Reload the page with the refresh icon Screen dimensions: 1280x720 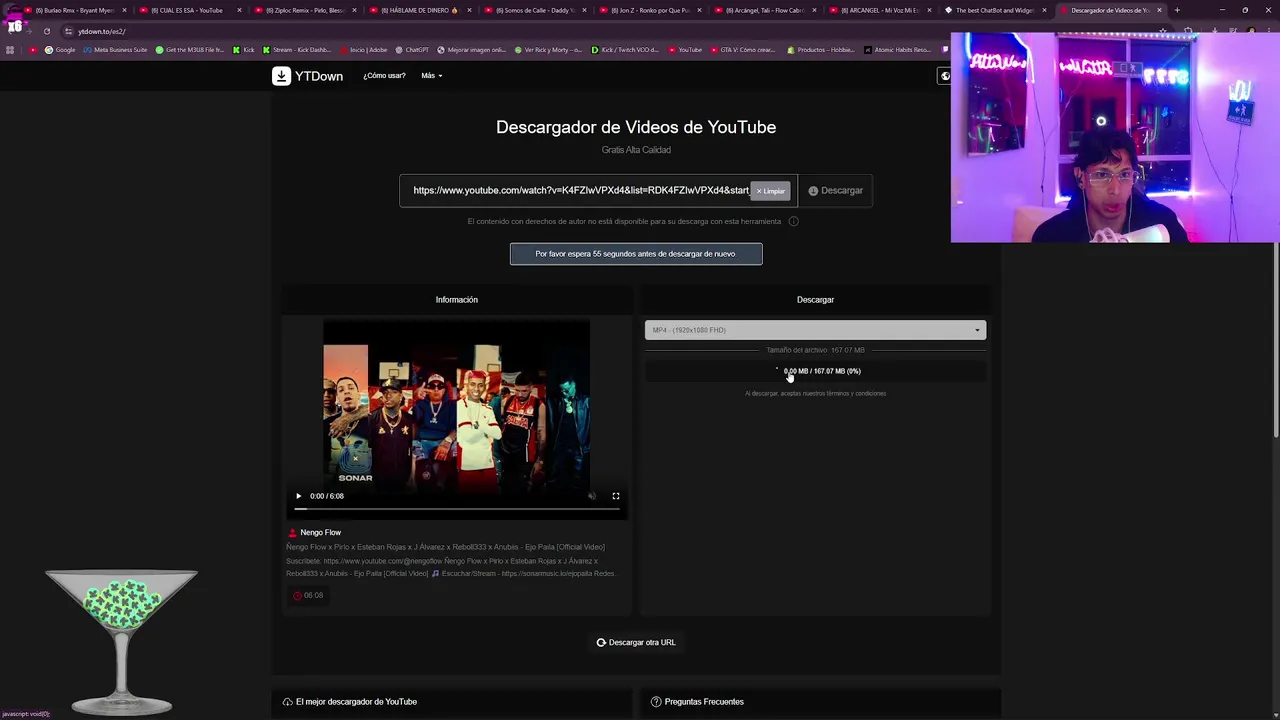click(46, 31)
